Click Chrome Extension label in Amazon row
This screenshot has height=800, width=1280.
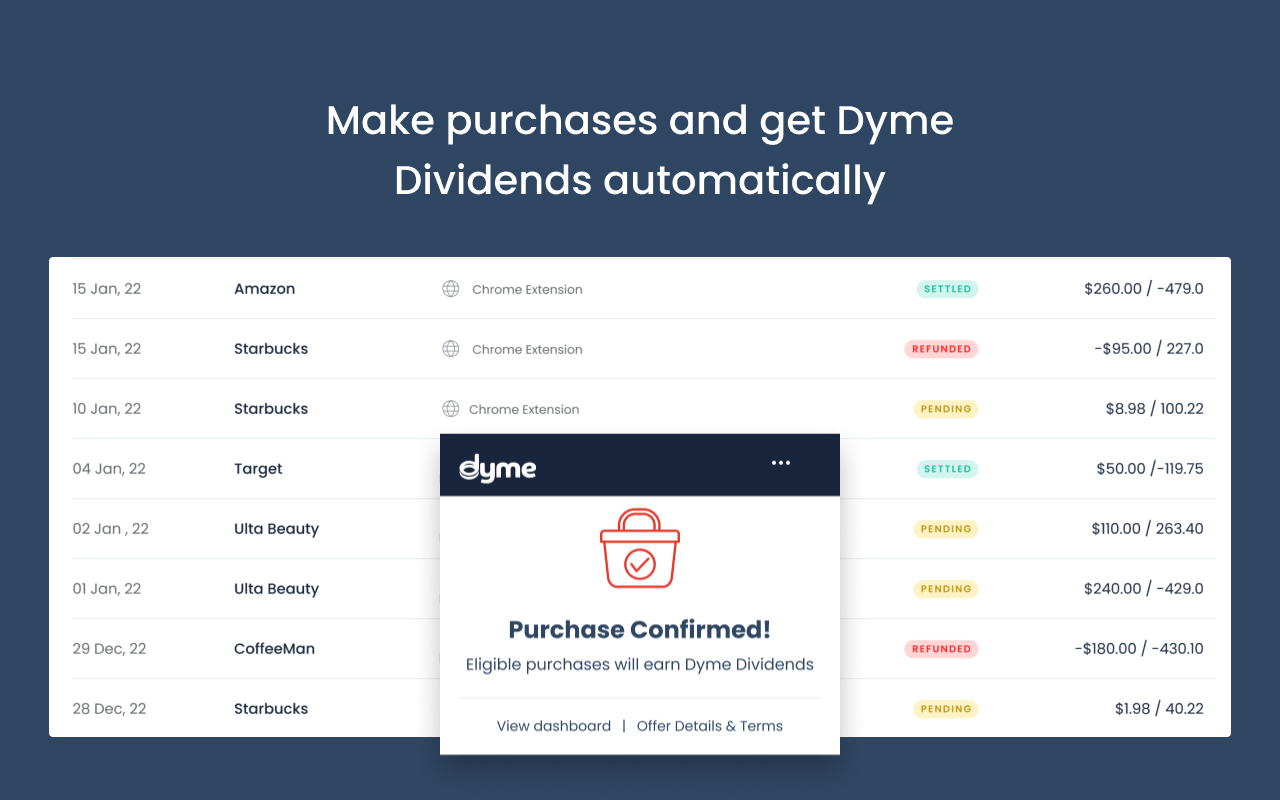527,289
